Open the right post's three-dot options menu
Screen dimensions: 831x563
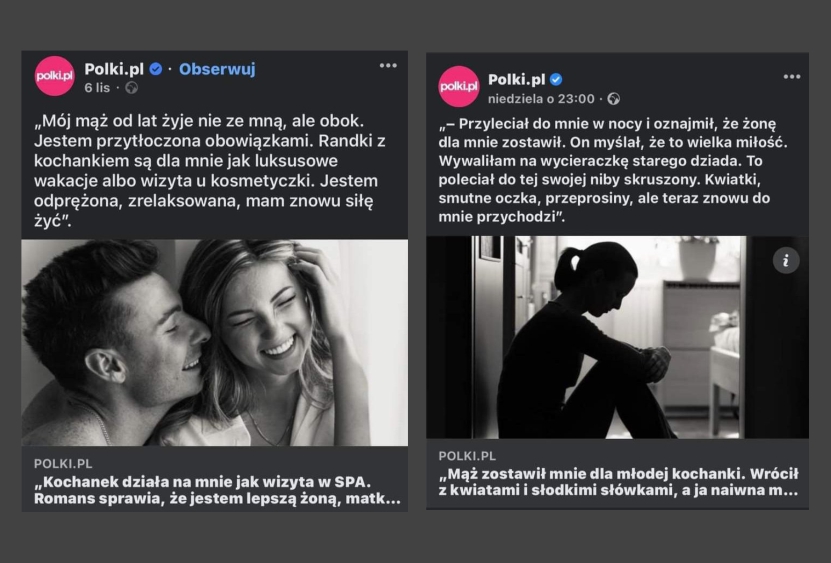tap(792, 77)
